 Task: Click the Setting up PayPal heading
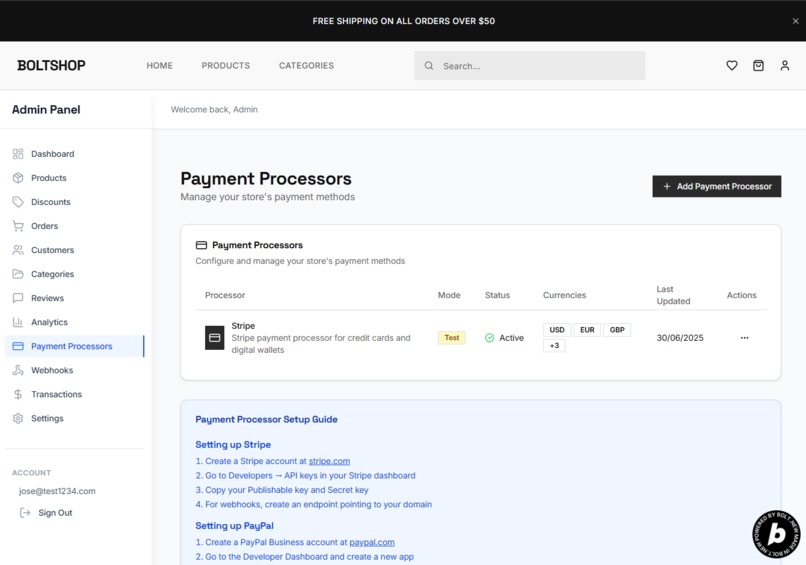pyautogui.click(x=234, y=526)
